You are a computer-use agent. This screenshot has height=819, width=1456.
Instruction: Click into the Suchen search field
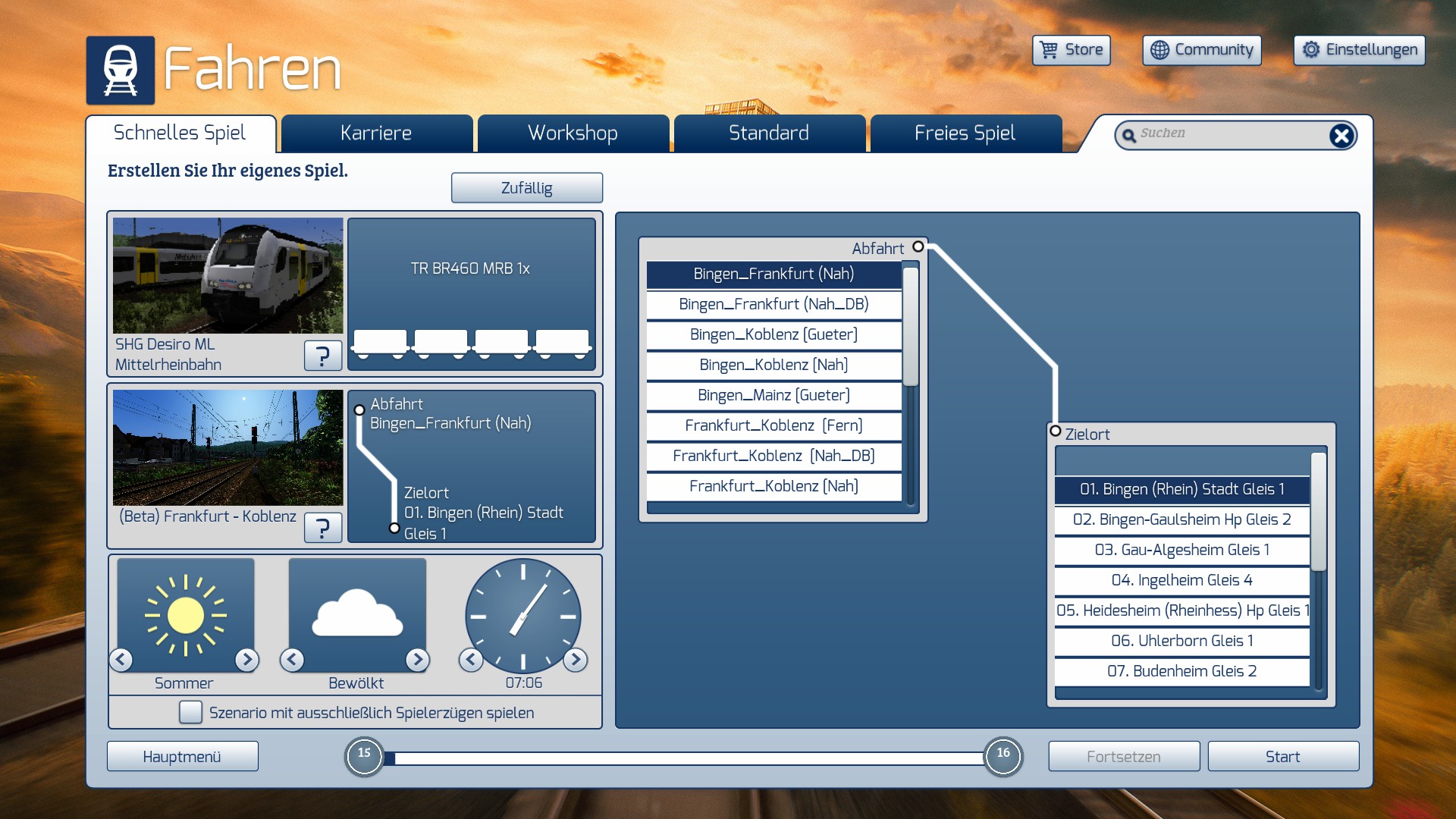point(1228,134)
